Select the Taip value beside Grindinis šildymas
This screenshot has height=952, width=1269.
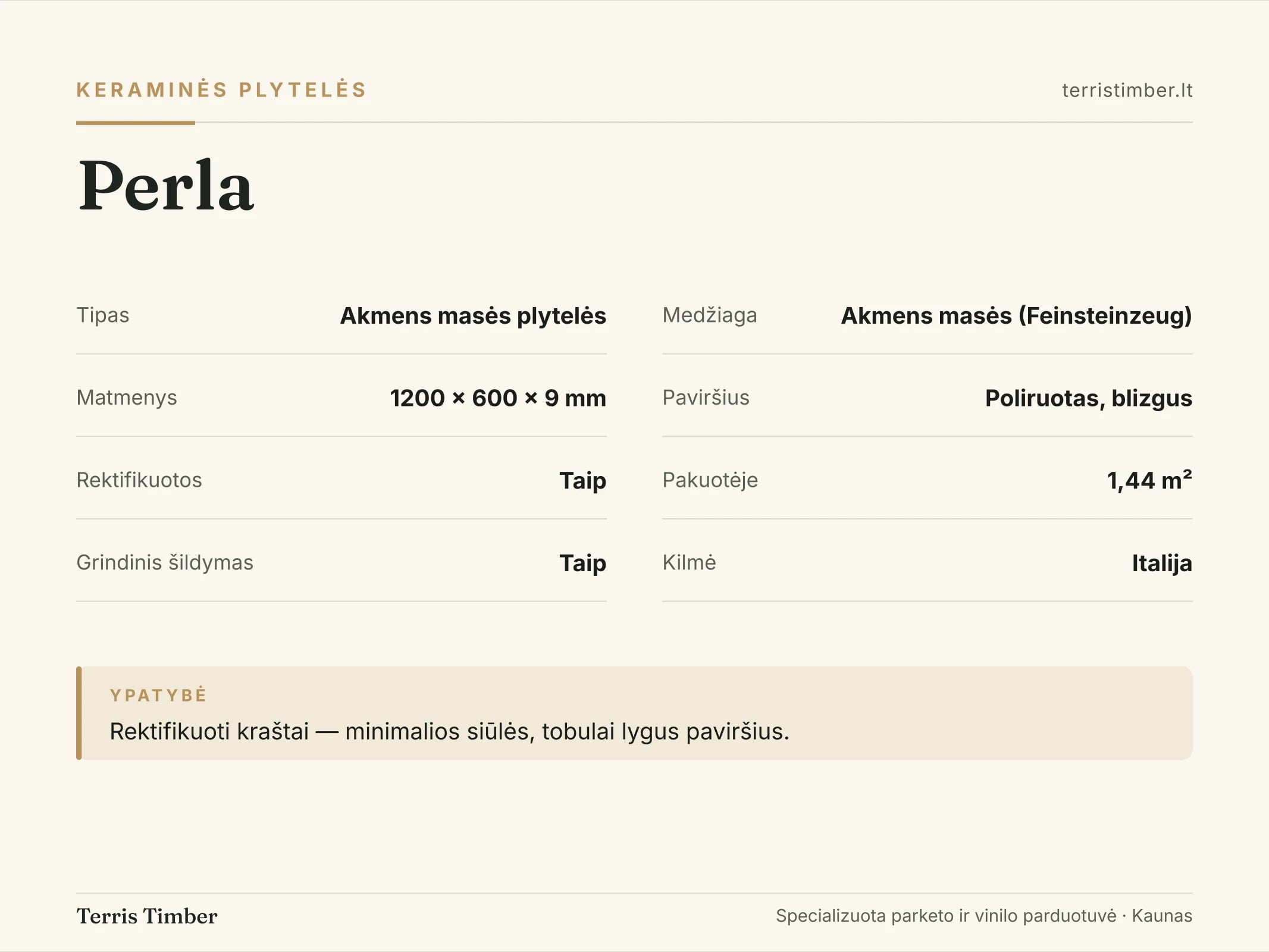(x=582, y=563)
